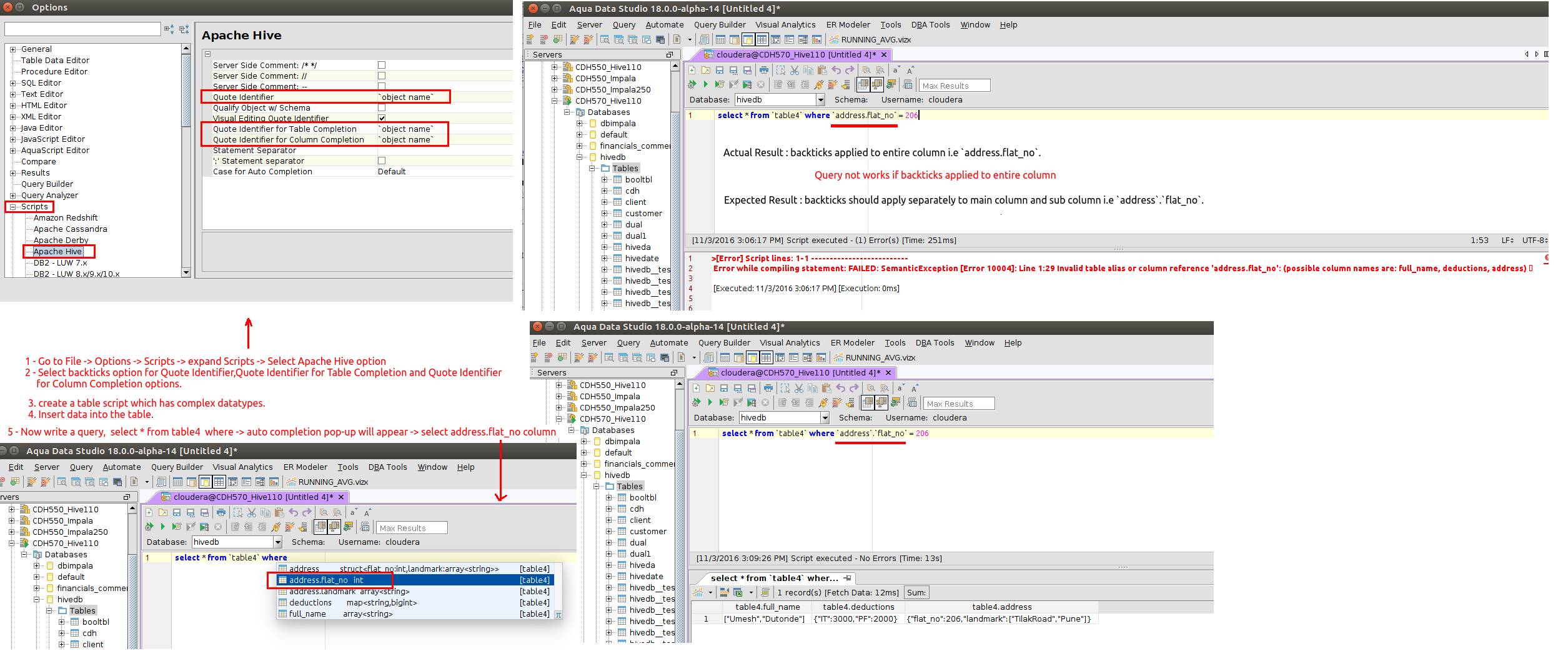
Task: Click Quote Identifier value `object name`
Action: (407, 97)
